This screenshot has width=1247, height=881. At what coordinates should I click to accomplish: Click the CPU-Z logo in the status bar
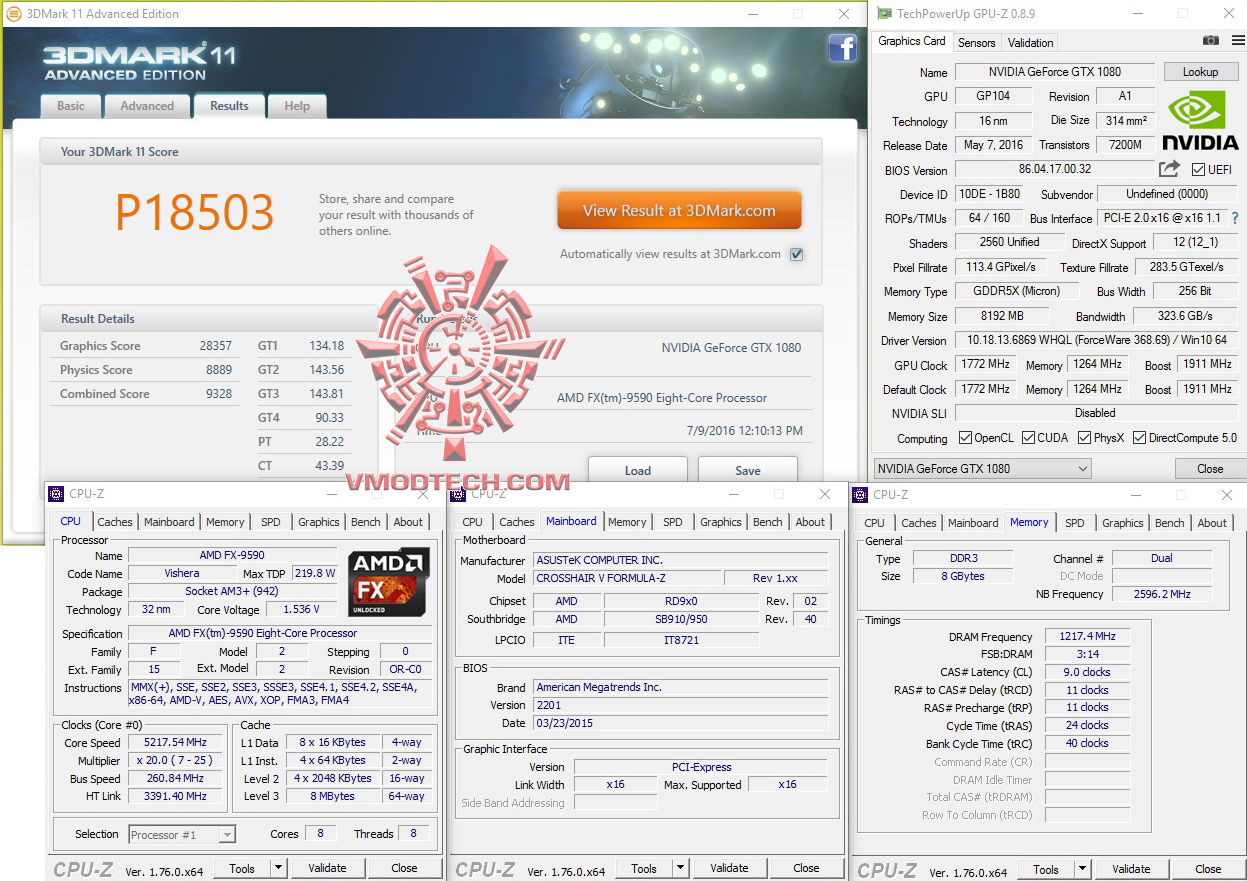81,868
